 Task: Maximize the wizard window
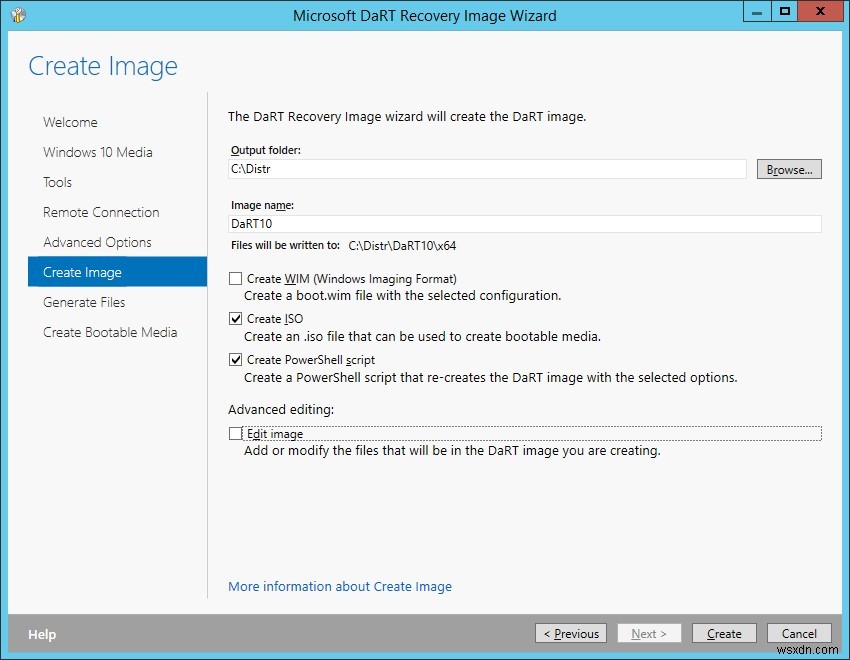[785, 12]
